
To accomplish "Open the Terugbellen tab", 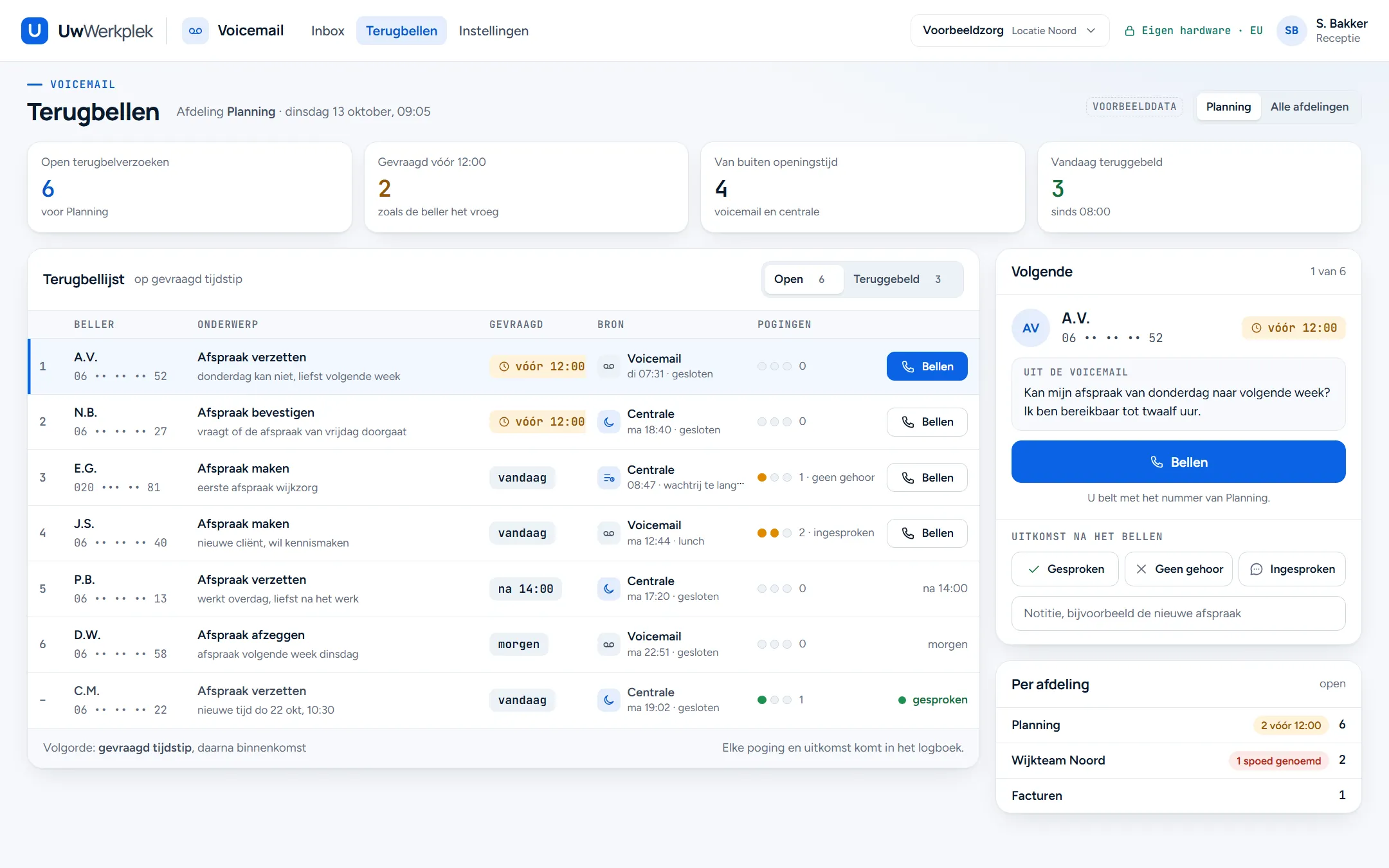I will pyautogui.click(x=401, y=31).
